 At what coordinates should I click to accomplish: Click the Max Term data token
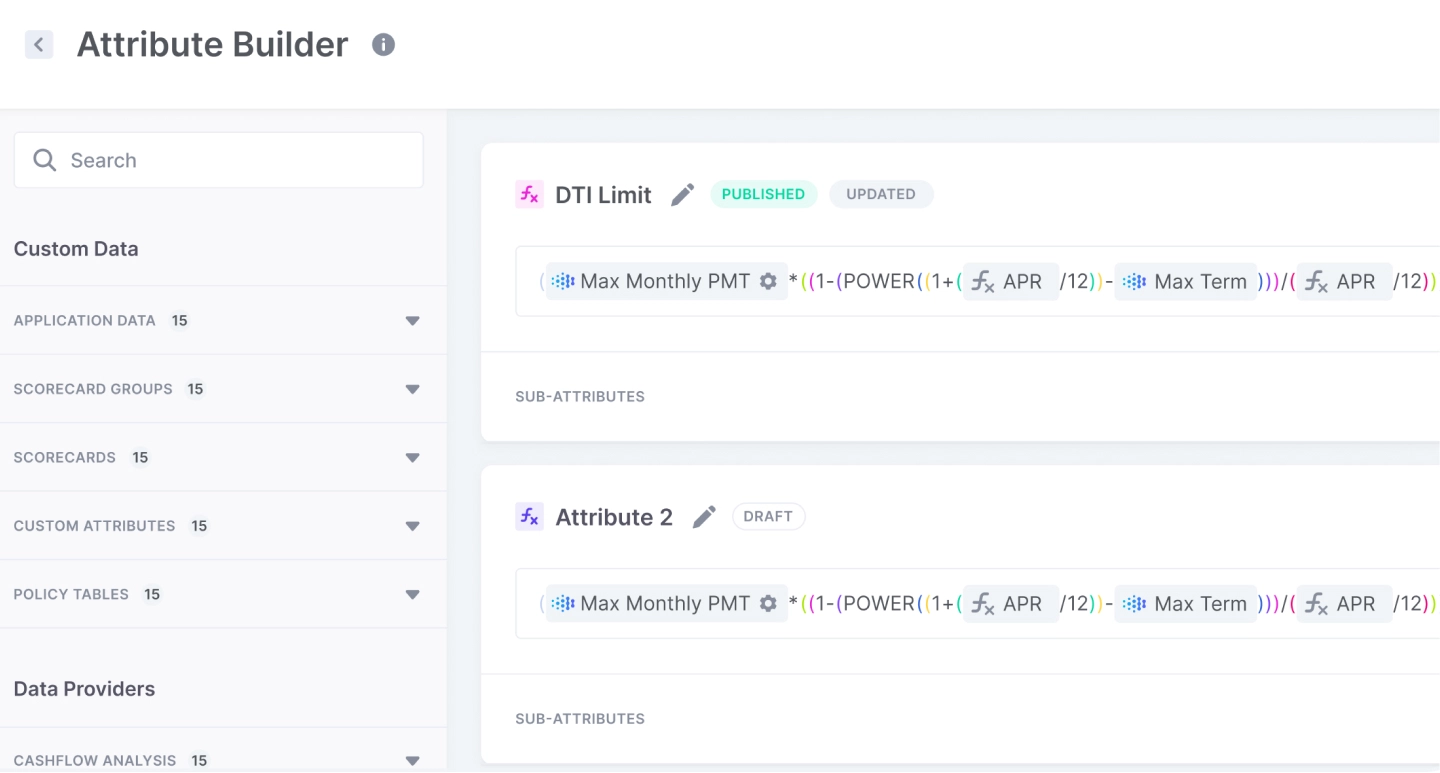point(1185,281)
